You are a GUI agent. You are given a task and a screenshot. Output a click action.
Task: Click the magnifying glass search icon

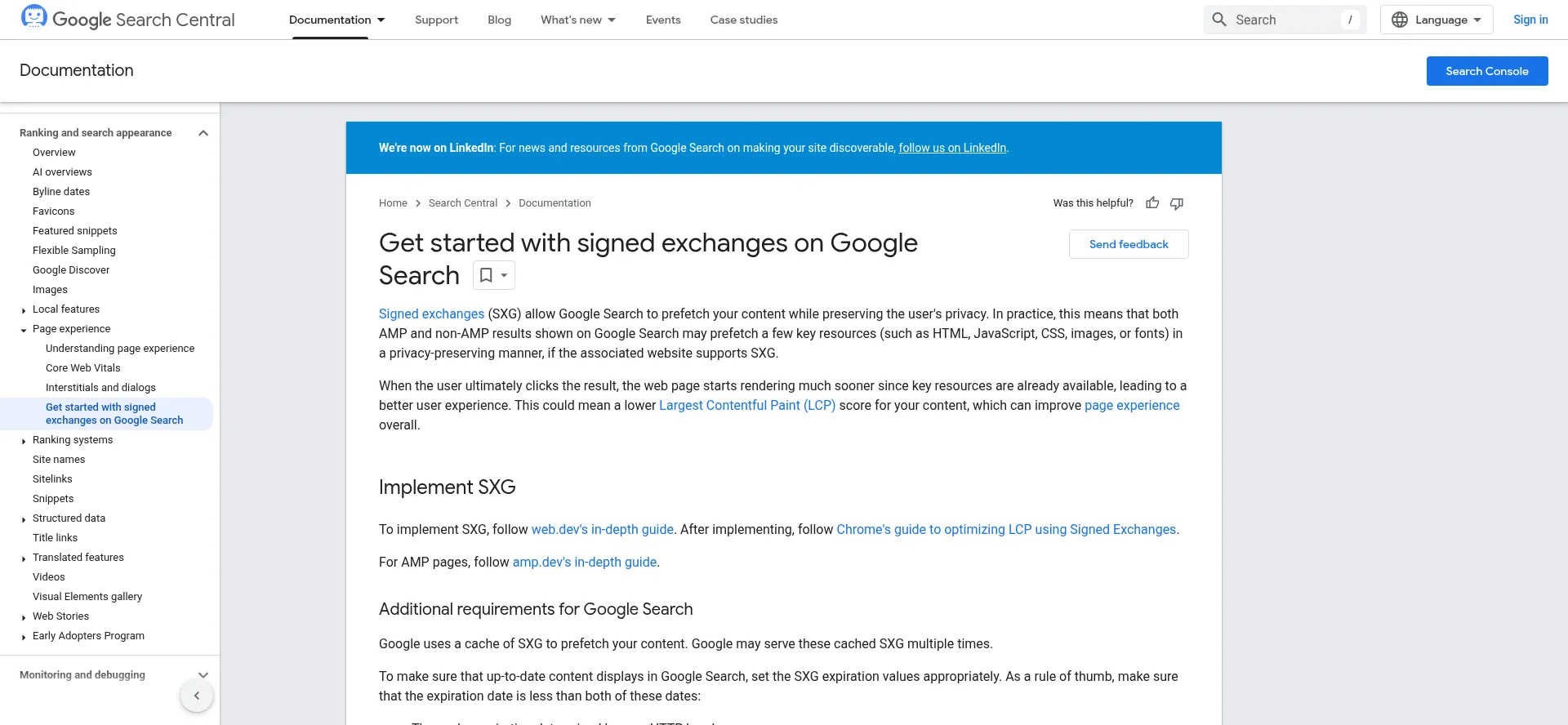1219,20
